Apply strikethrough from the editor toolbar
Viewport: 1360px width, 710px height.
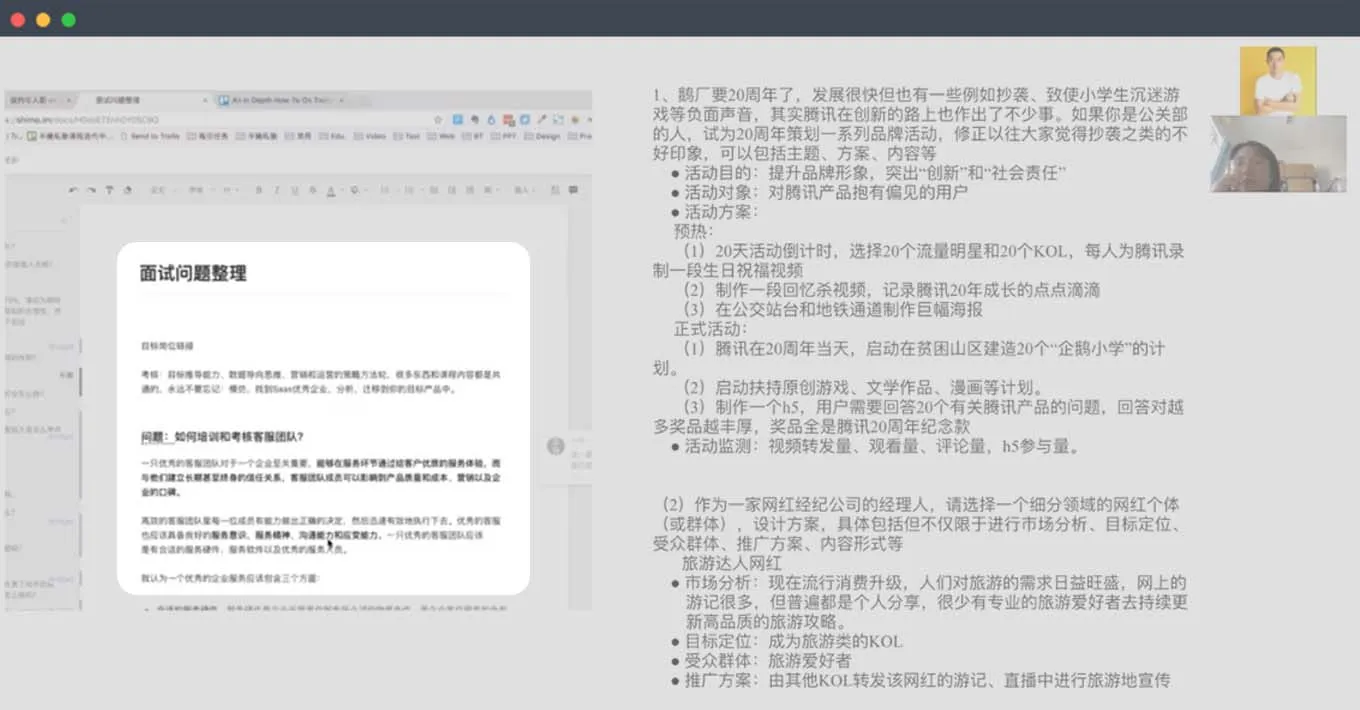click(311, 190)
